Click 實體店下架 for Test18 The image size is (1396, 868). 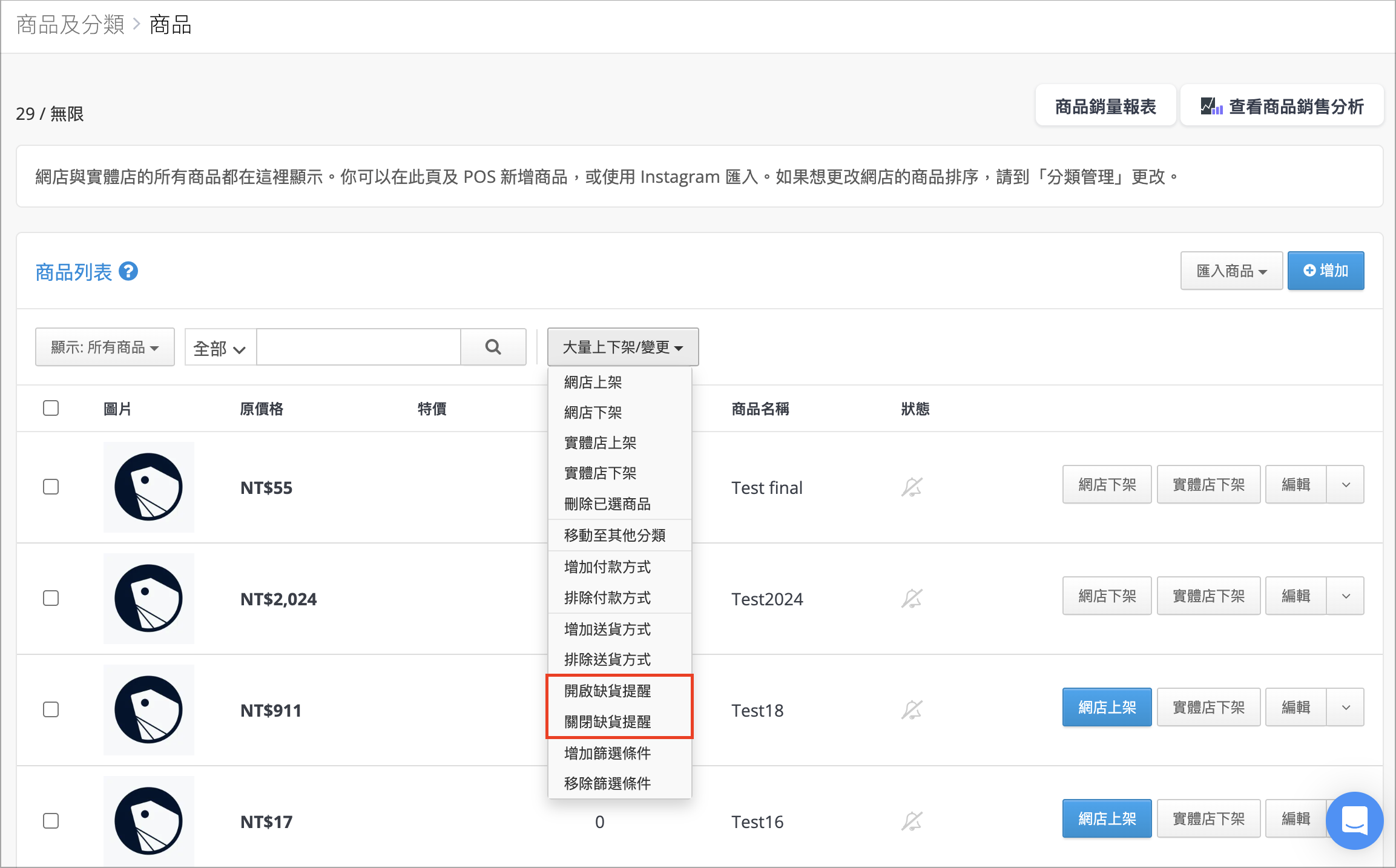pos(1209,707)
